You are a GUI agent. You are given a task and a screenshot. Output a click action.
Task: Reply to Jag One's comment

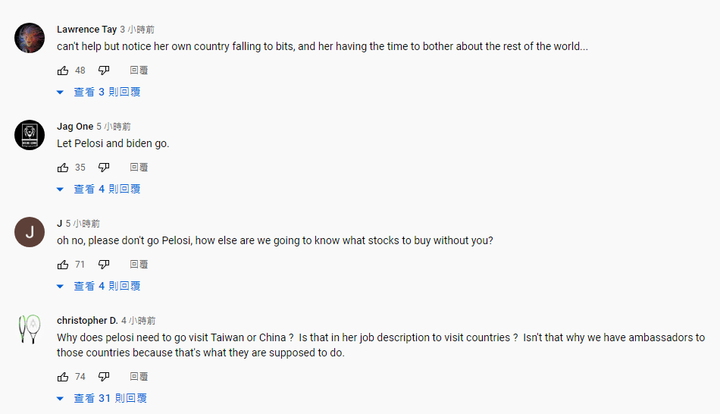point(139,168)
